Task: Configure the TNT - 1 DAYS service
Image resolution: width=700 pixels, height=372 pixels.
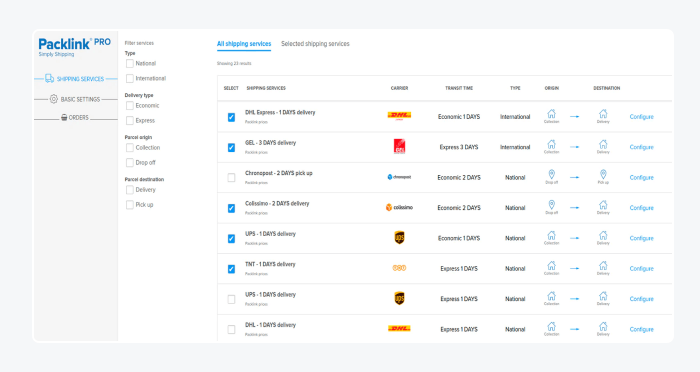Action: click(x=642, y=268)
